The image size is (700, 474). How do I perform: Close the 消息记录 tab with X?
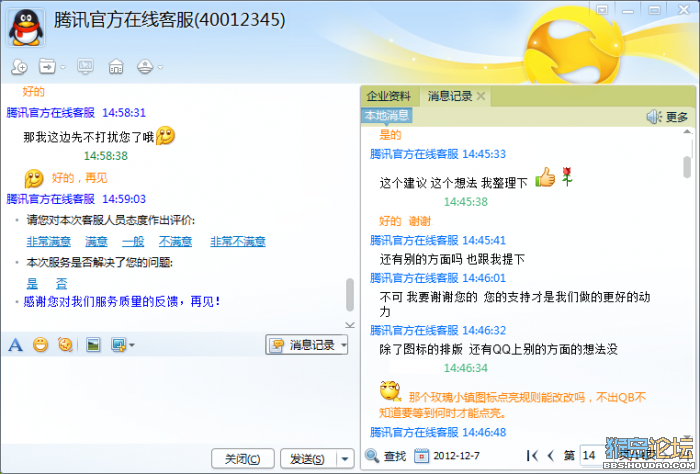[481, 96]
